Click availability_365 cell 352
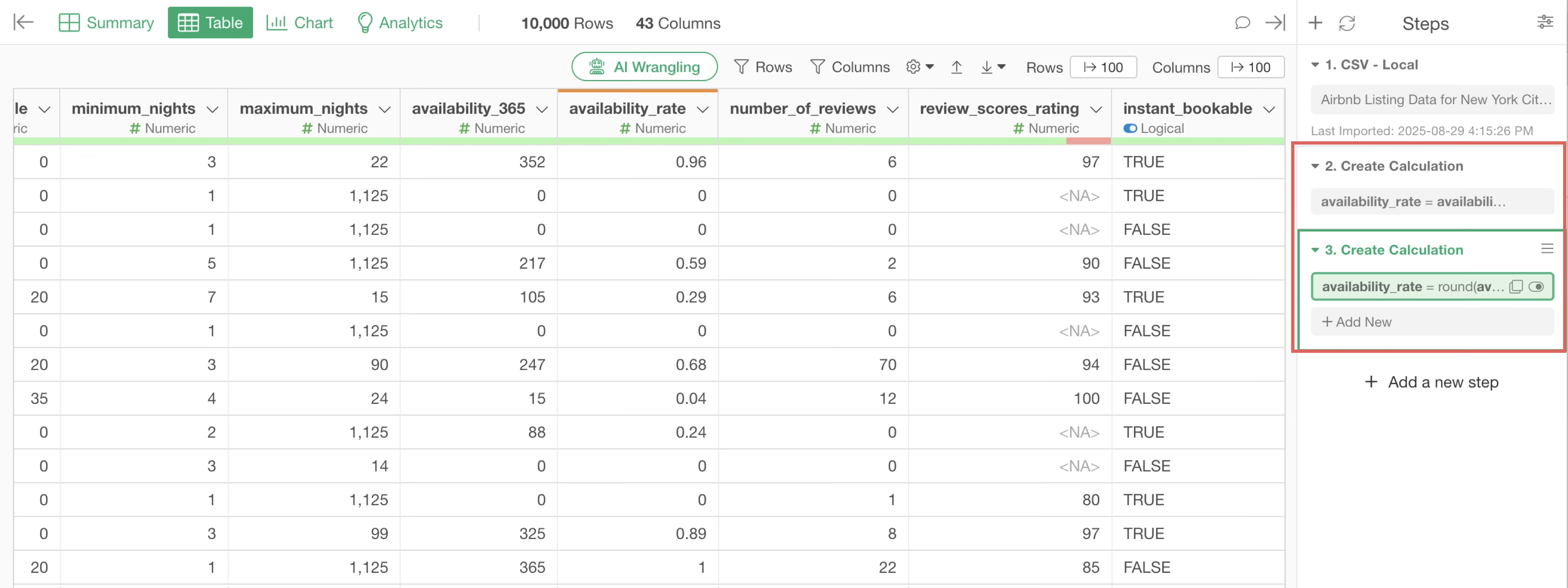The height and width of the screenshot is (588, 1568). [x=479, y=162]
